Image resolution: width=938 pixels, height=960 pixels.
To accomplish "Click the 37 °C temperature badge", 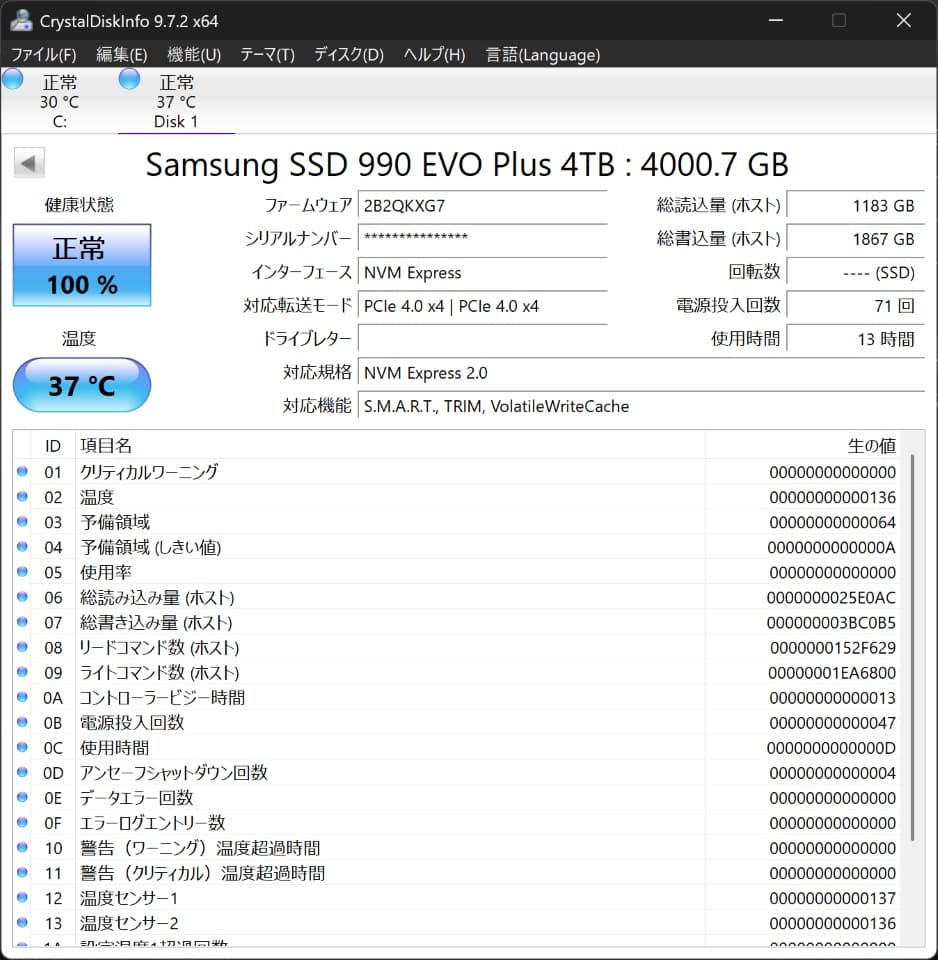I will pos(81,385).
